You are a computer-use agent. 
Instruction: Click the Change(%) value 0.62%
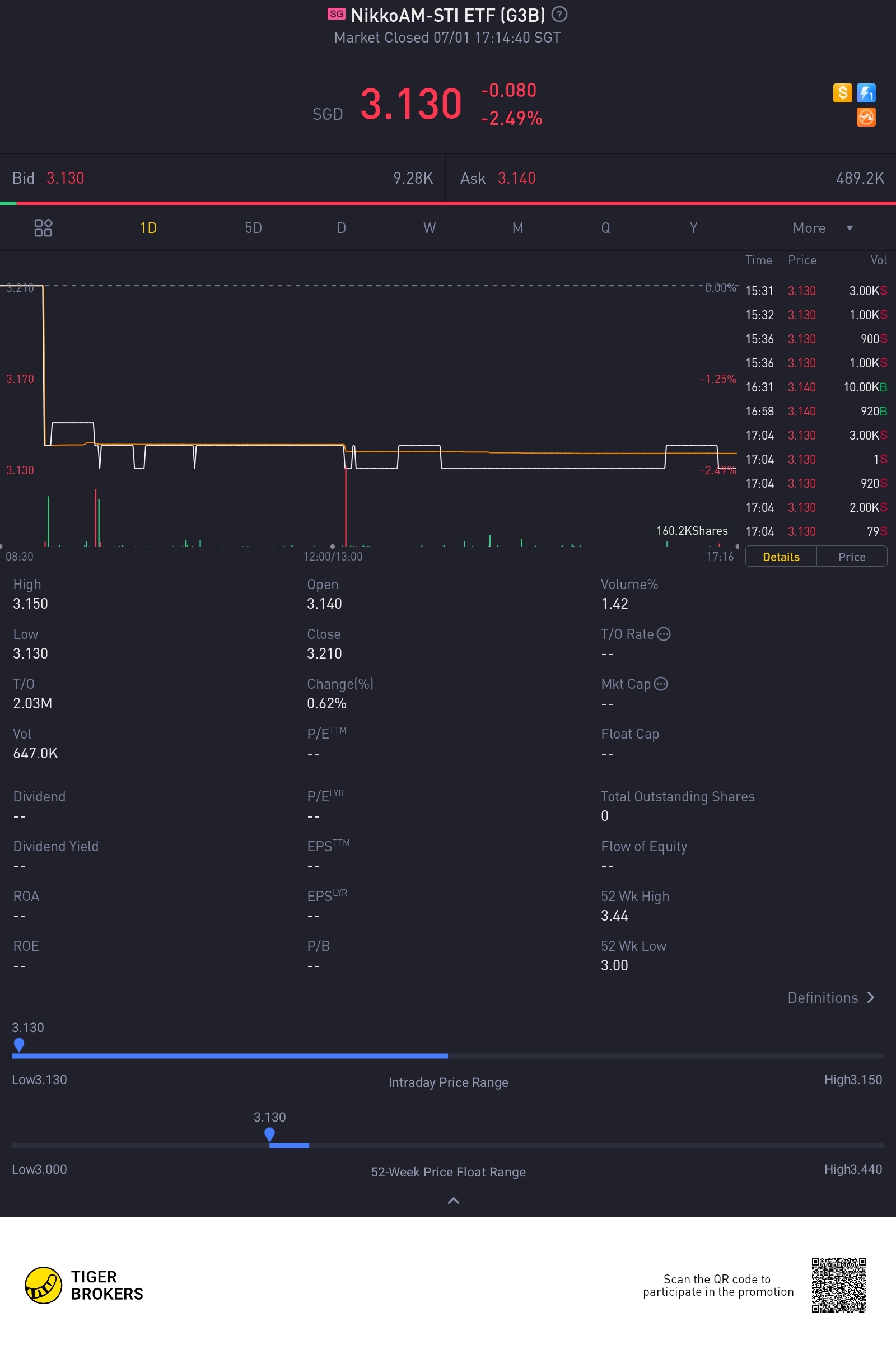point(327,703)
